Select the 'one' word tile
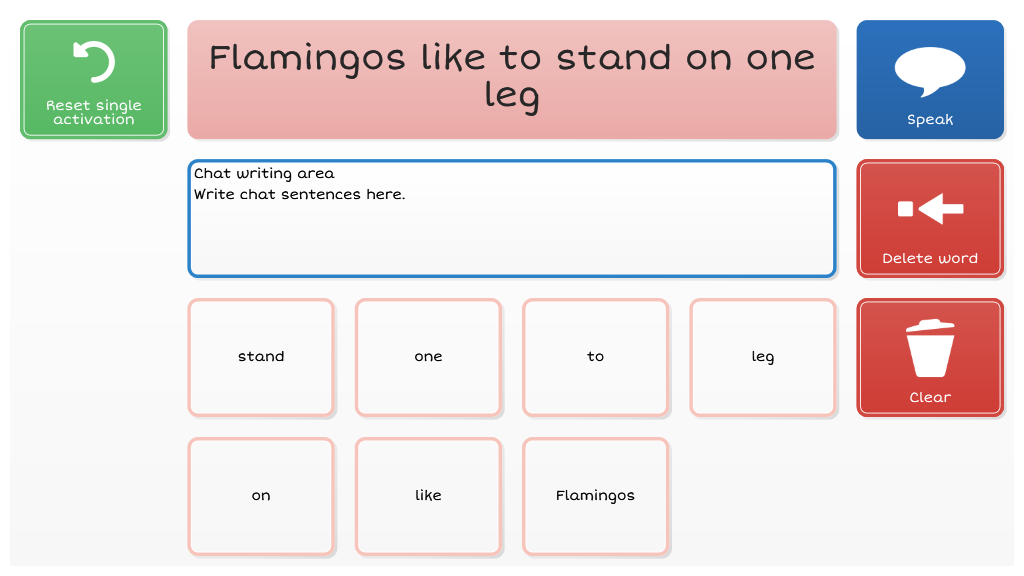The image size is (1024, 576). point(428,357)
